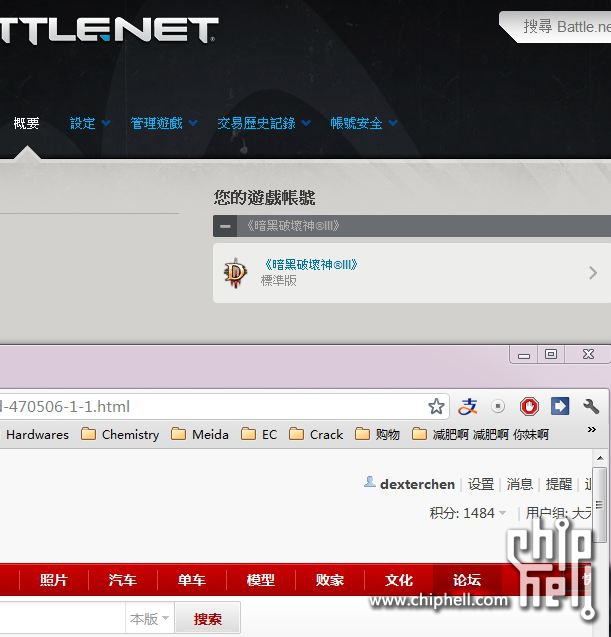This screenshot has height=637, width=611.
Task: Go to the 照片 section
Action: [x=54, y=580]
